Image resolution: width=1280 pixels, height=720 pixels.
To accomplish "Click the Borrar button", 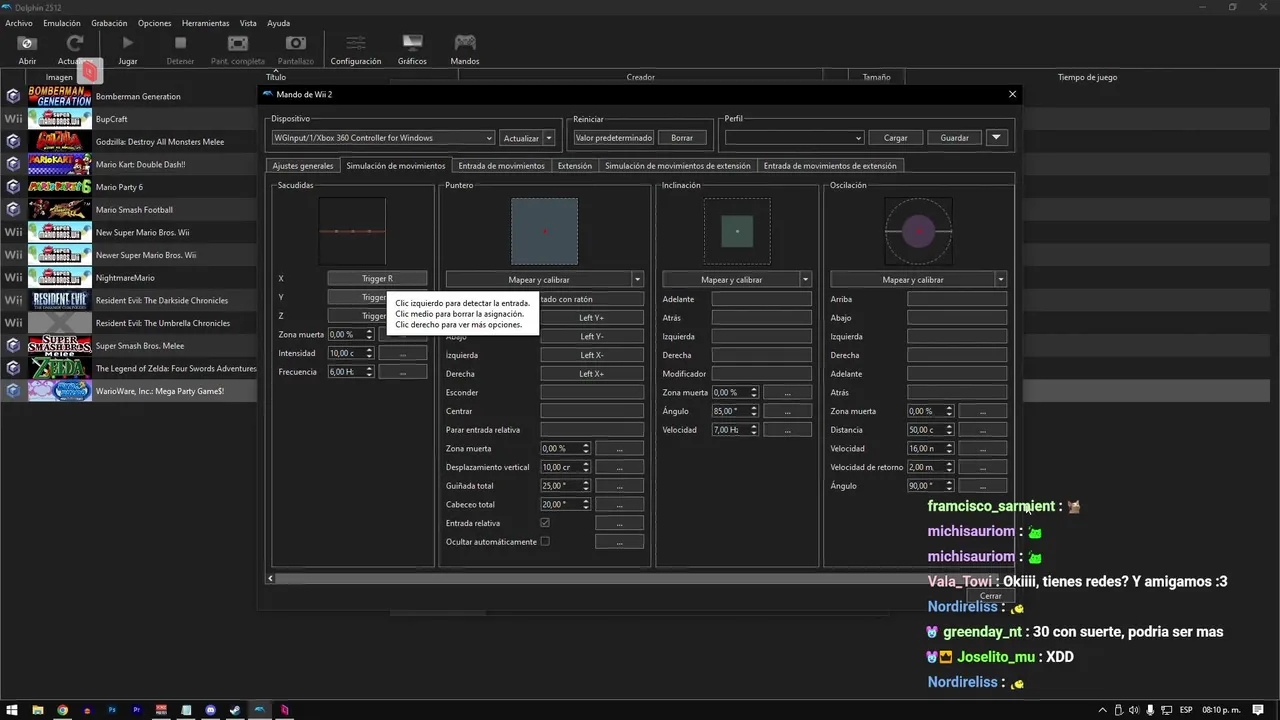I will (x=682, y=138).
